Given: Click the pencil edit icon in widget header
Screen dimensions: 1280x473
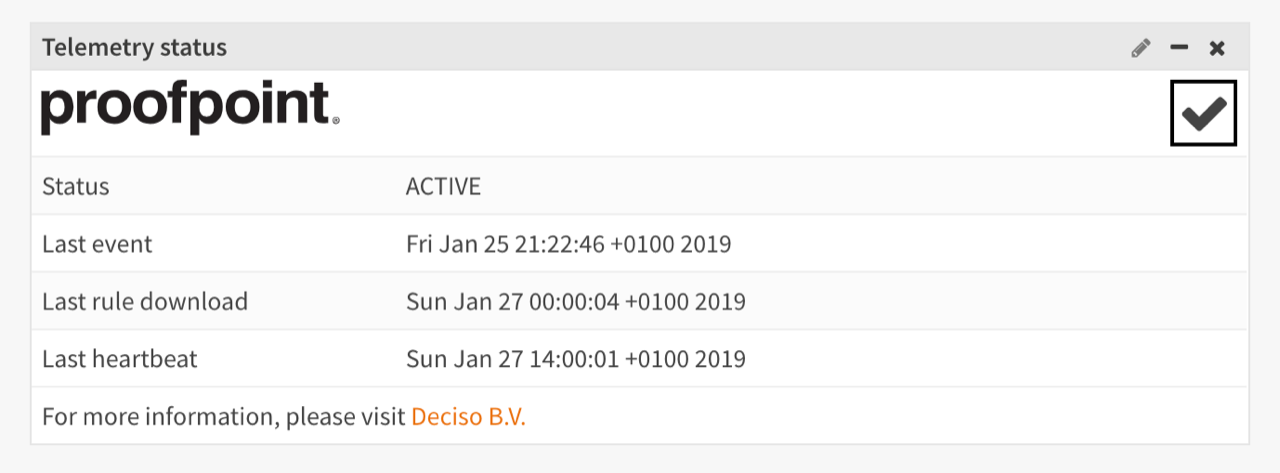Looking at the screenshot, I should click(x=1141, y=48).
